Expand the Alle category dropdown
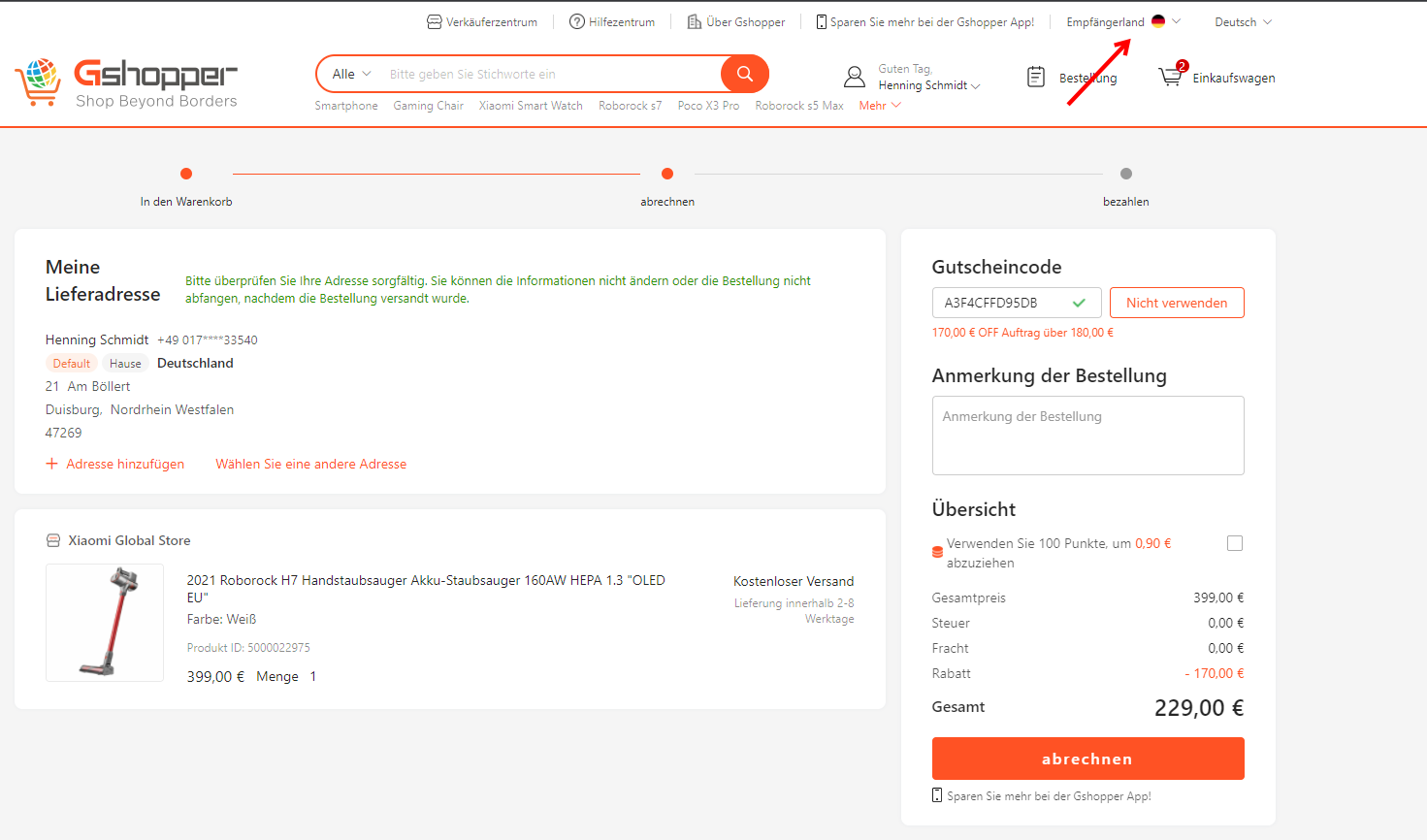The width and height of the screenshot is (1427, 840). tap(351, 74)
